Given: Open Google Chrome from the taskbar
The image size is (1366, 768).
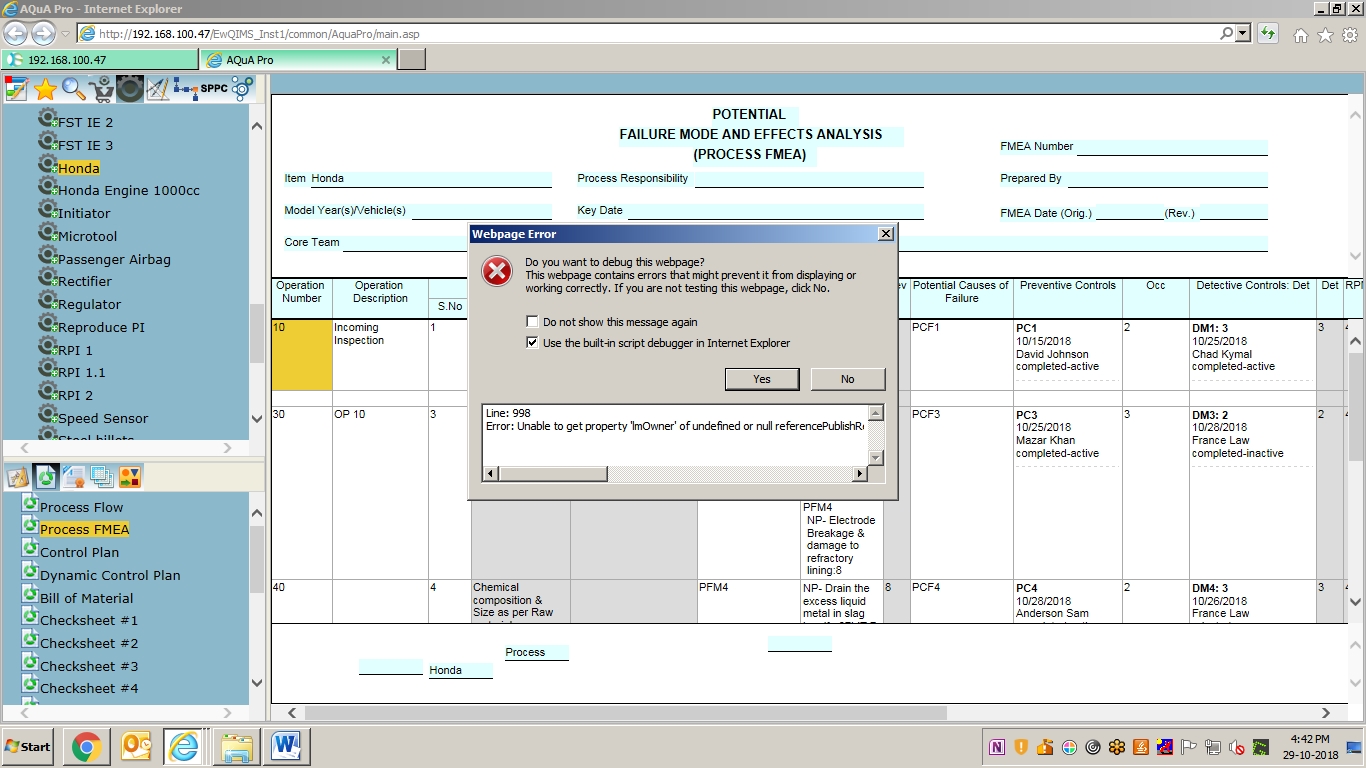Looking at the screenshot, I should pos(86,747).
